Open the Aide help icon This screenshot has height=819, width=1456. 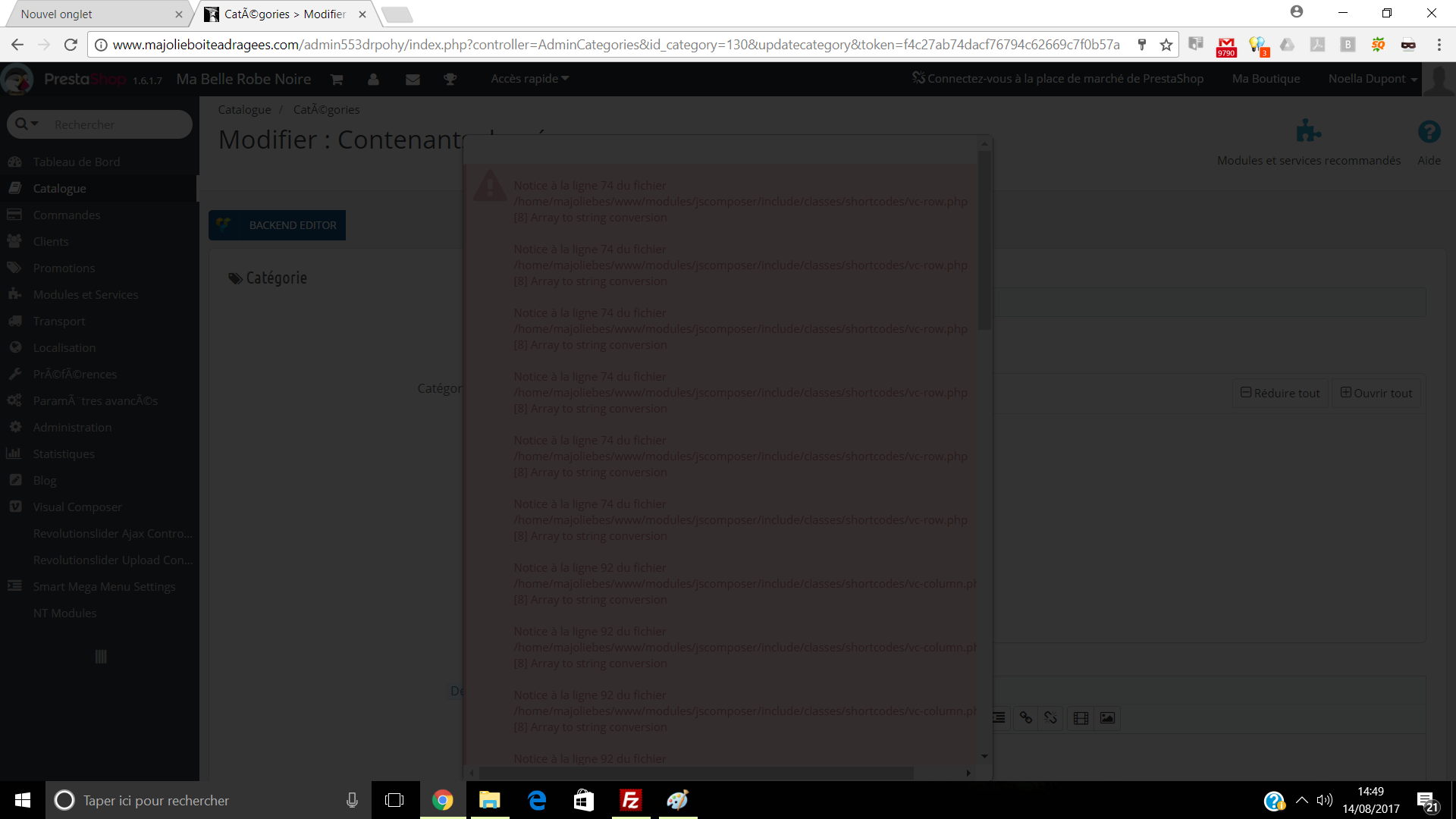pyautogui.click(x=1429, y=132)
